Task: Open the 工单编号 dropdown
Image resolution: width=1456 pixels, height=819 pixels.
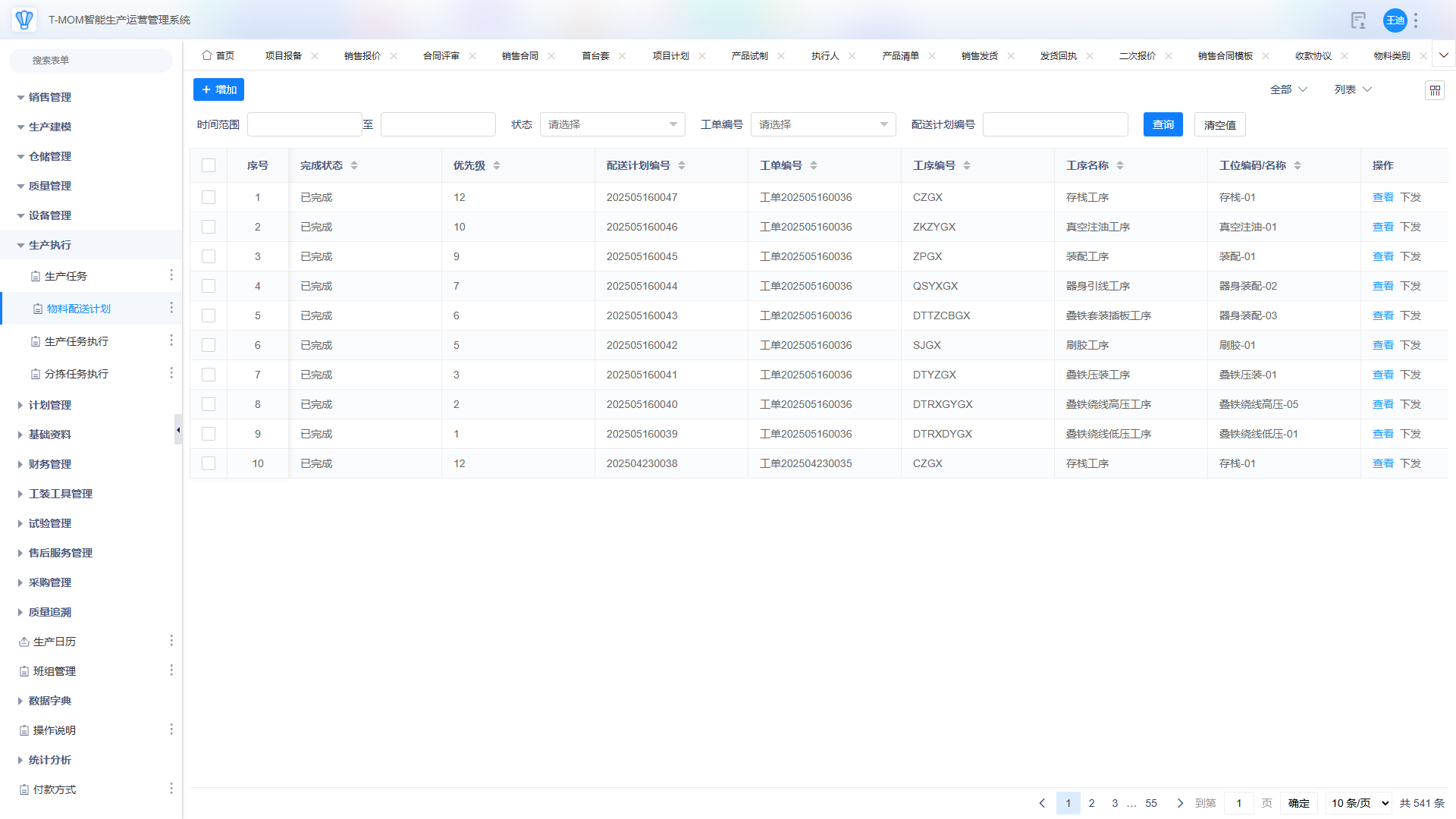Action: (823, 124)
